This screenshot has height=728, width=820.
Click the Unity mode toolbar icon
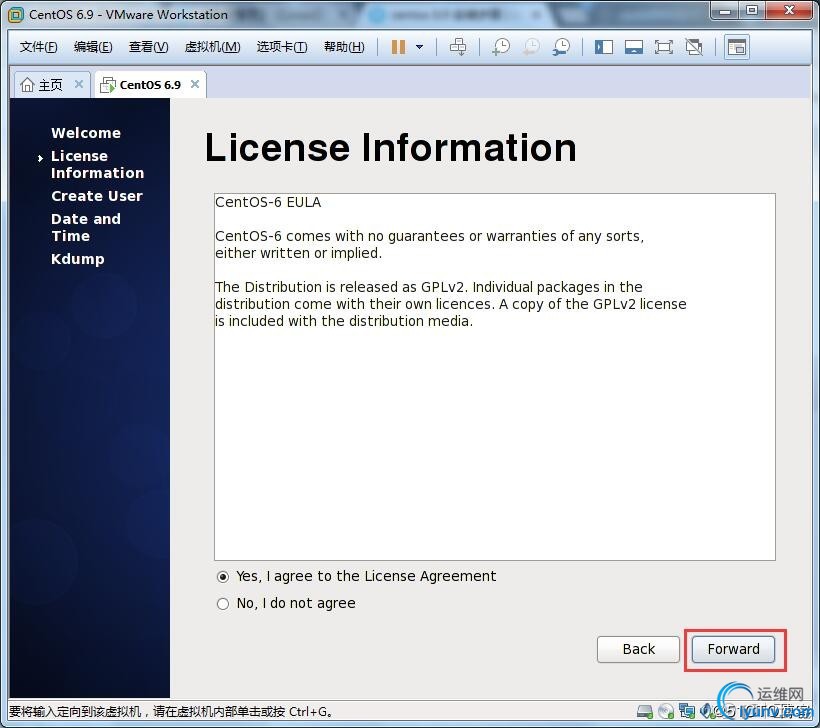click(x=694, y=47)
